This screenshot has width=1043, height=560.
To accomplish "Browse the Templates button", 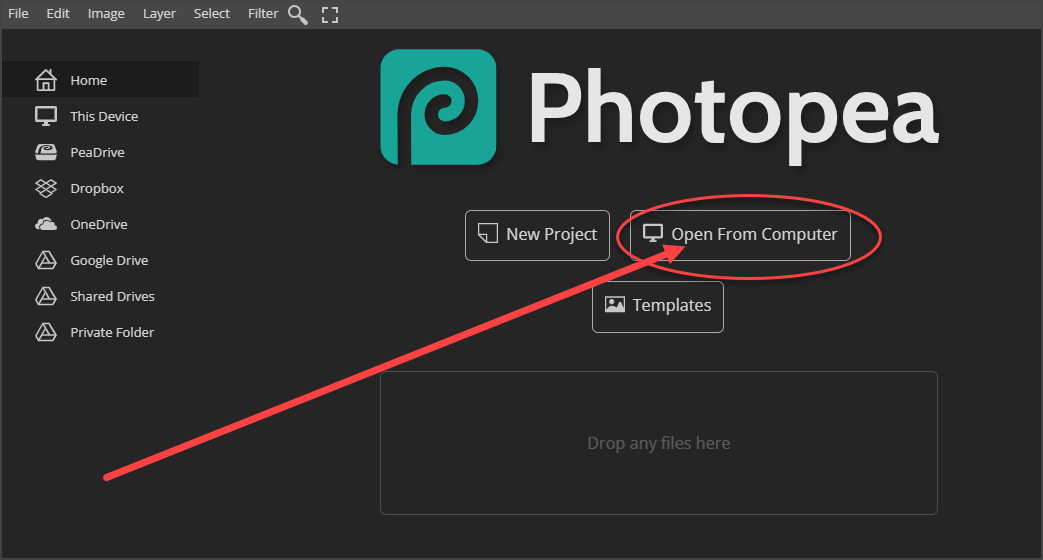I will coord(658,307).
